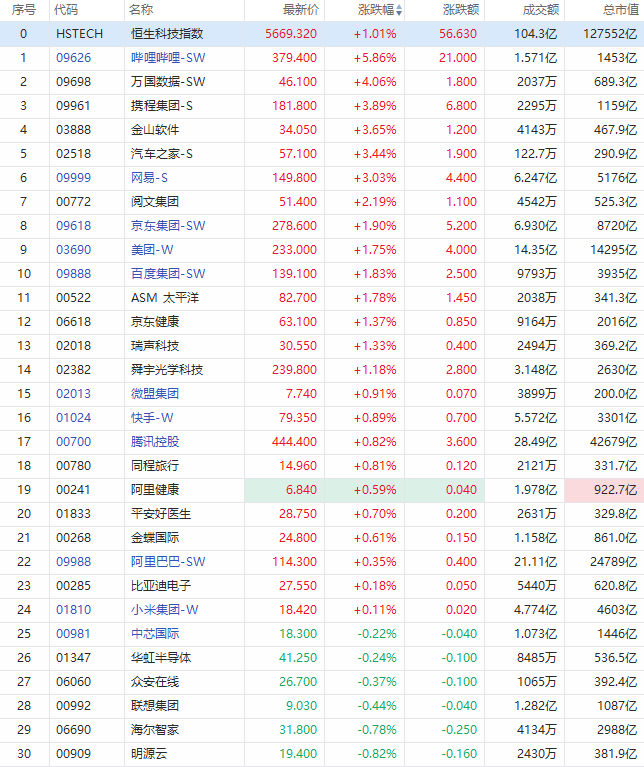Open stock link 百度集团-SW
This screenshot has width=644, height=767.
pos(168,273)
